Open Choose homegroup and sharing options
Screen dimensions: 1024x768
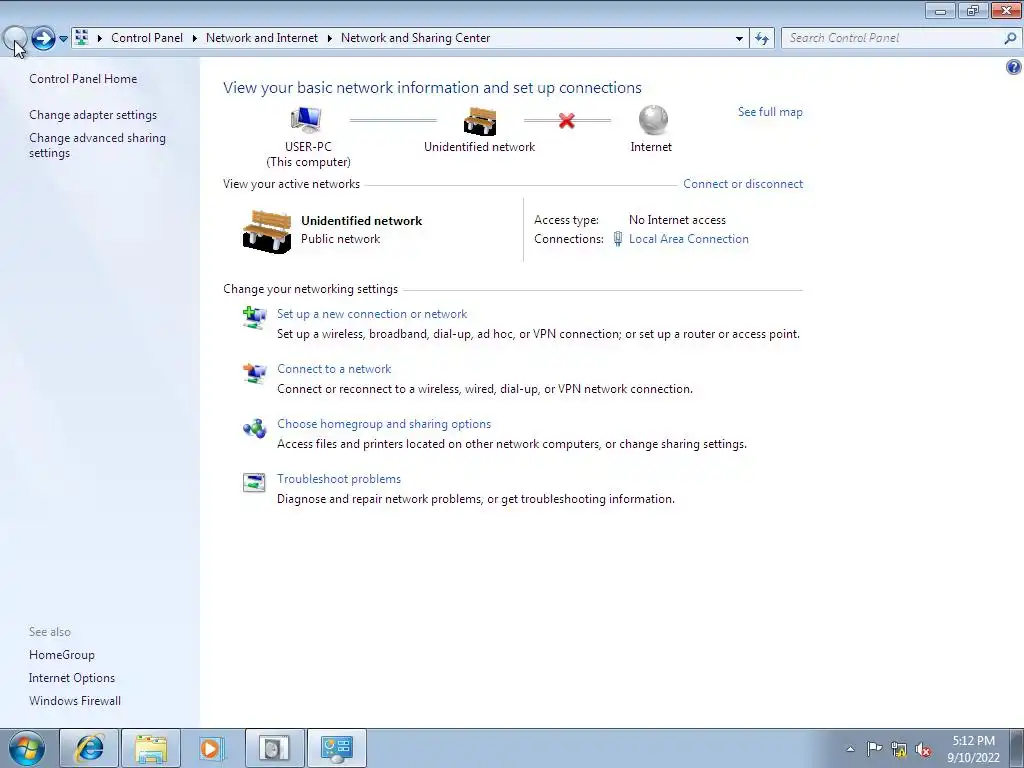tap(384, 424)
